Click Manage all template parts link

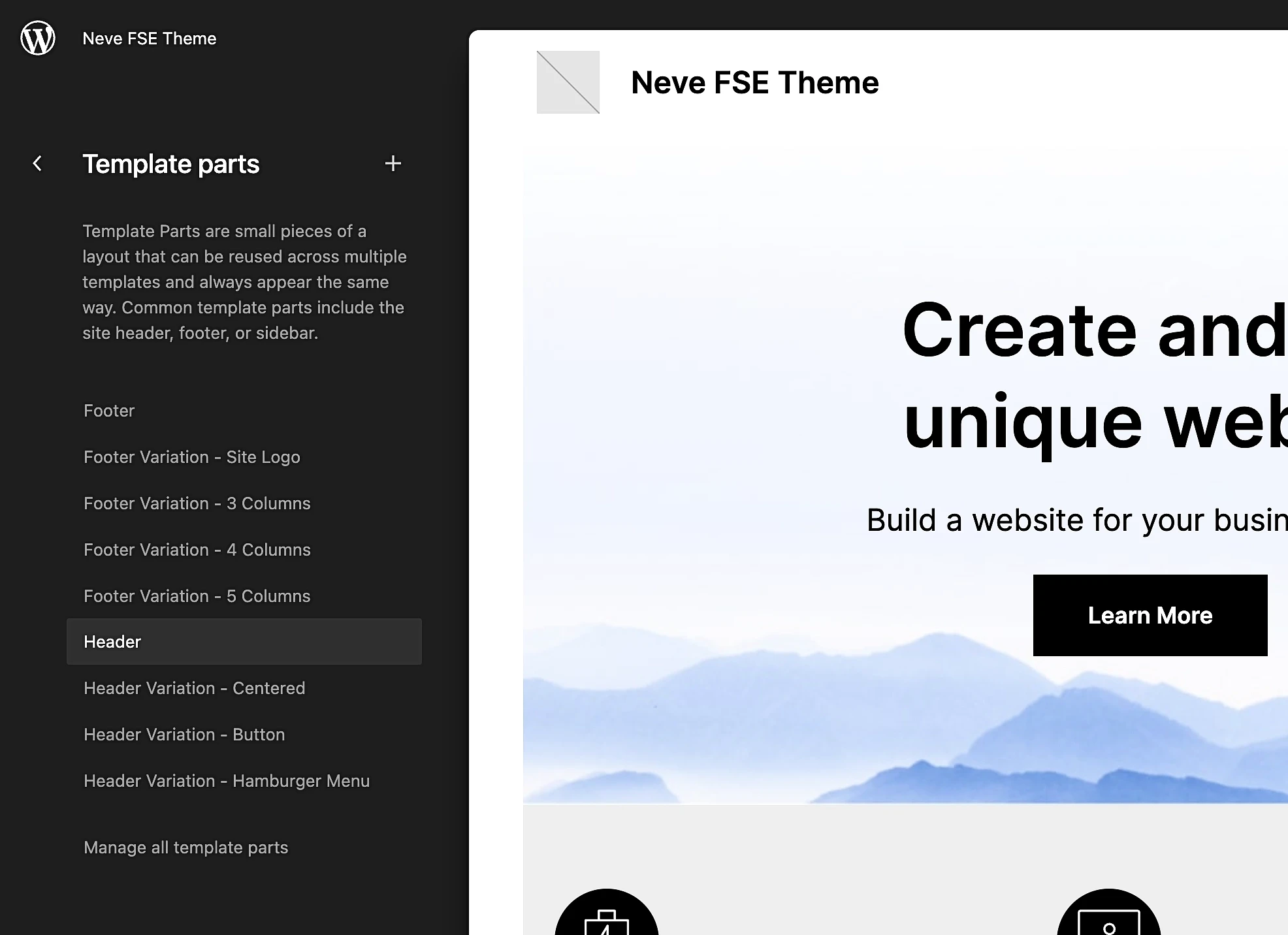(x=186, y=848)
